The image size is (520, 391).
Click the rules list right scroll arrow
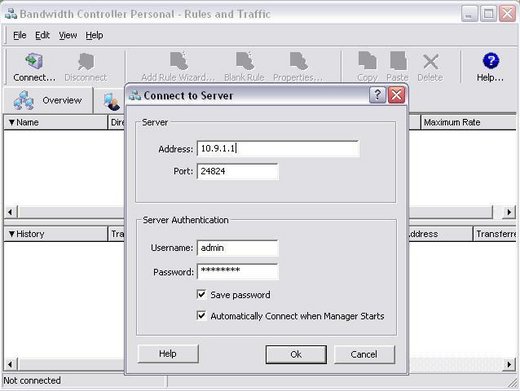509,212
